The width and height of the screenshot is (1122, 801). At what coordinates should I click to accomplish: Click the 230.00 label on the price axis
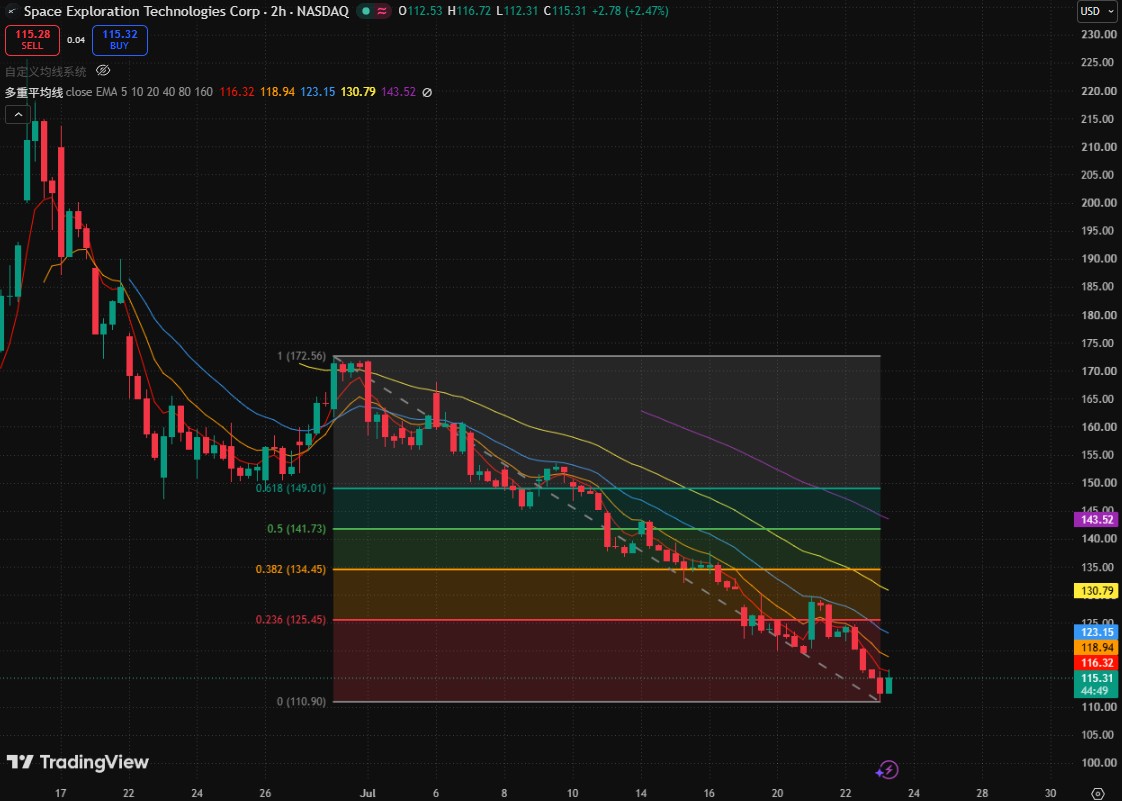point(1099,34)
